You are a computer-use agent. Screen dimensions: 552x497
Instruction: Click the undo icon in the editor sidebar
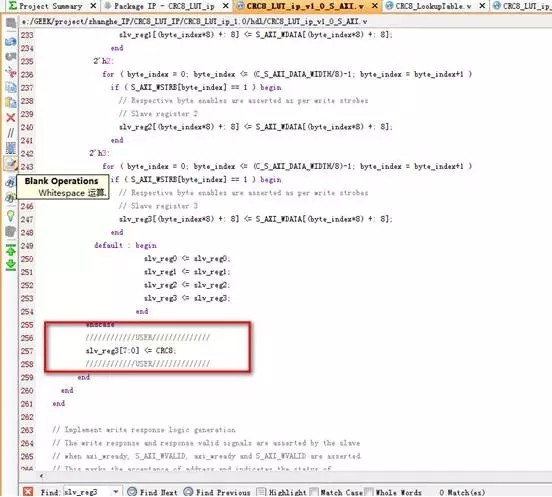(11, 41)
